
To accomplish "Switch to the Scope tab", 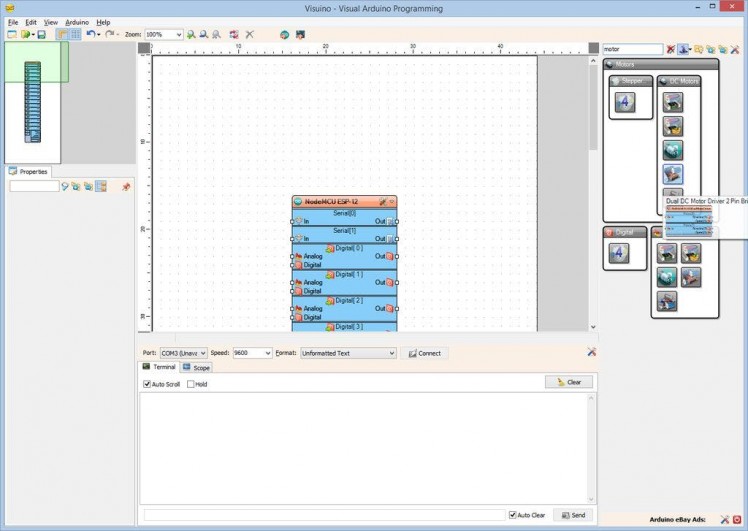I will (x=196, y=368).
